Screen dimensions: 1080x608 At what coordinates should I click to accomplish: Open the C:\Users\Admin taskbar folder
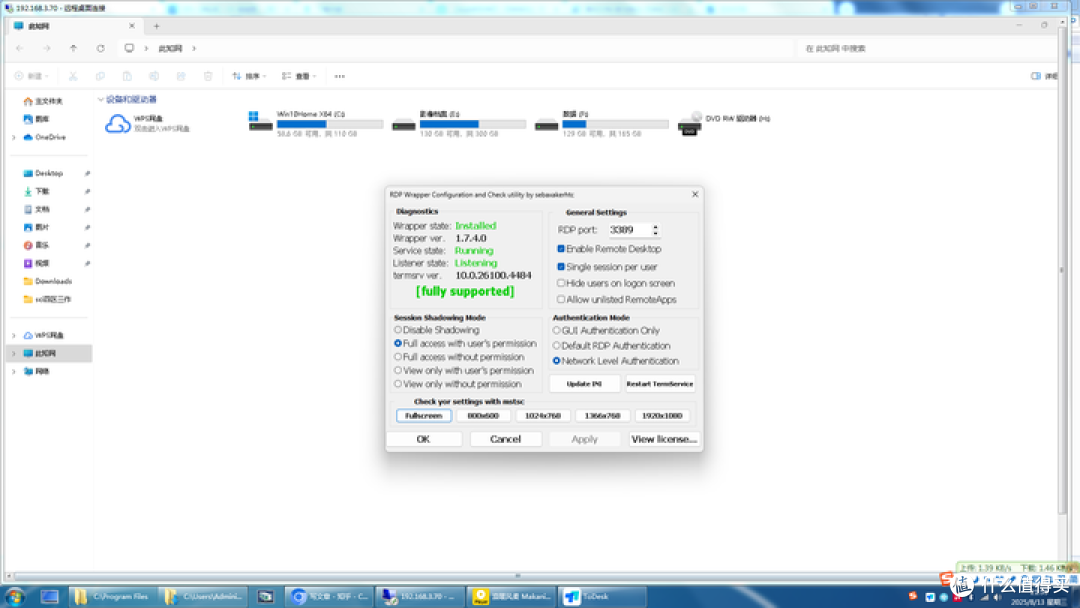click(205, 596)
